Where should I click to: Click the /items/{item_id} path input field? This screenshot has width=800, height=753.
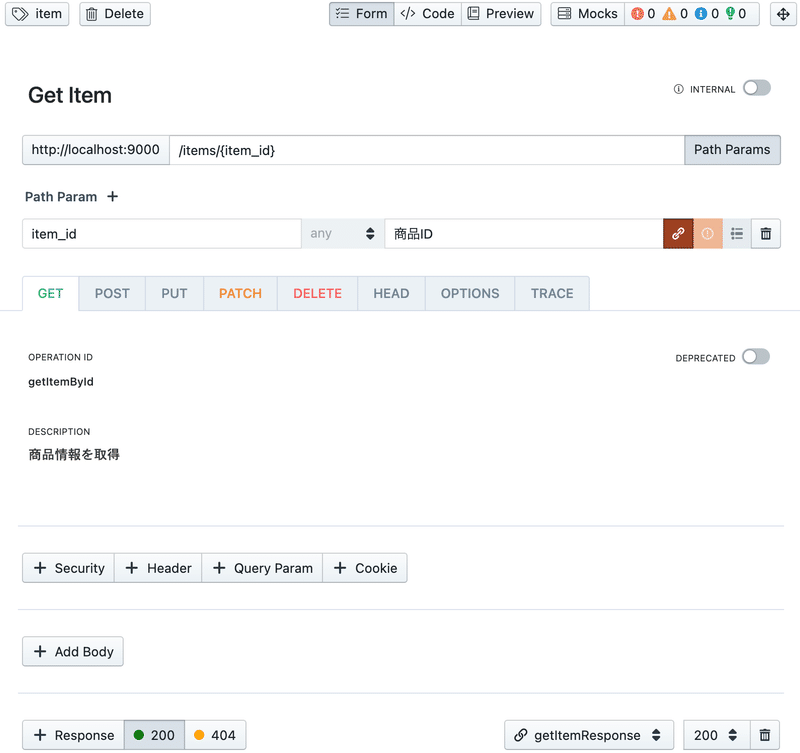point(400,150)
